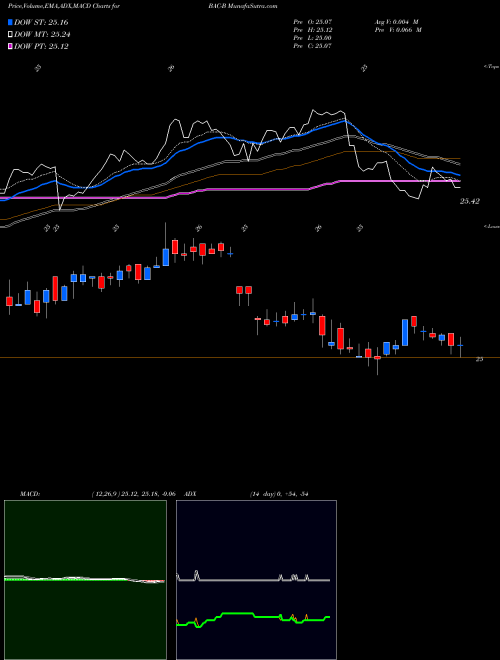Select the 'DOW MT: 25.24' legend label
The width and height of the screenshot is (500, 660).
tap(42, 35)
